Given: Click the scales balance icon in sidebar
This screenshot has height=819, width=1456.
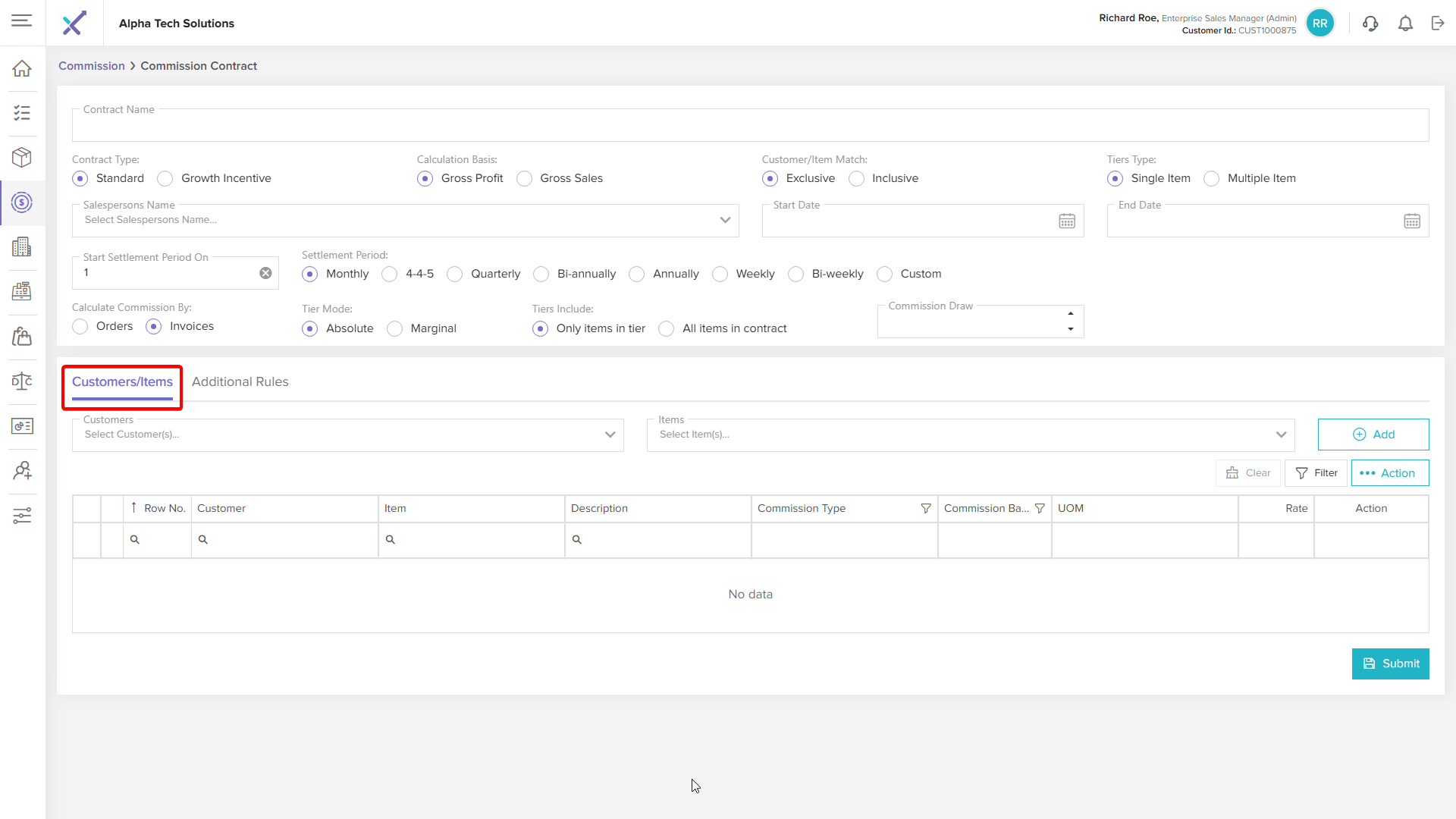Looking at the screenshot, I should click(22, 381).
